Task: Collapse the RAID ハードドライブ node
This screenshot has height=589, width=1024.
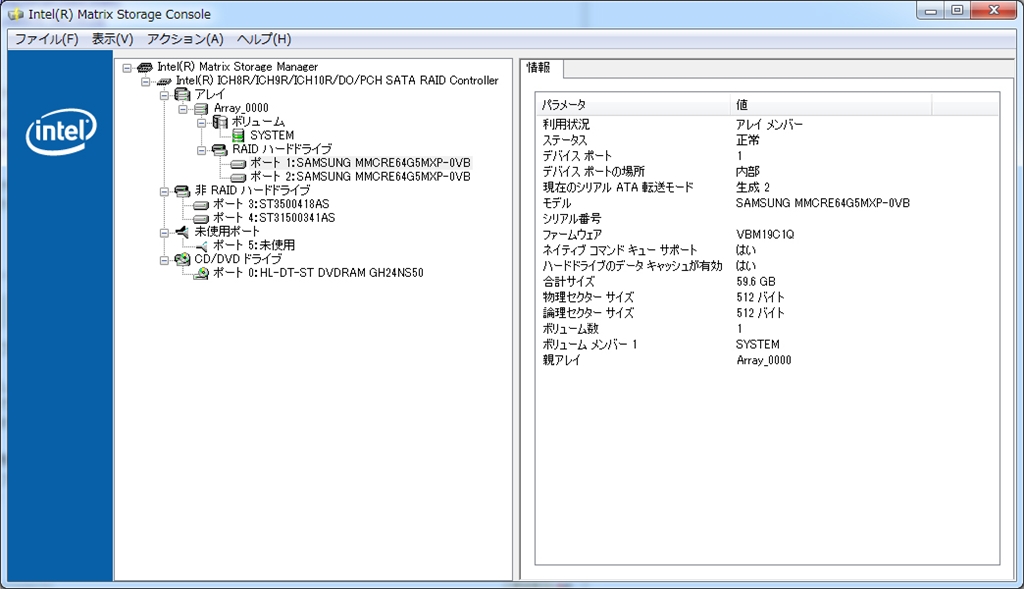Action: (x=202, y=150)
